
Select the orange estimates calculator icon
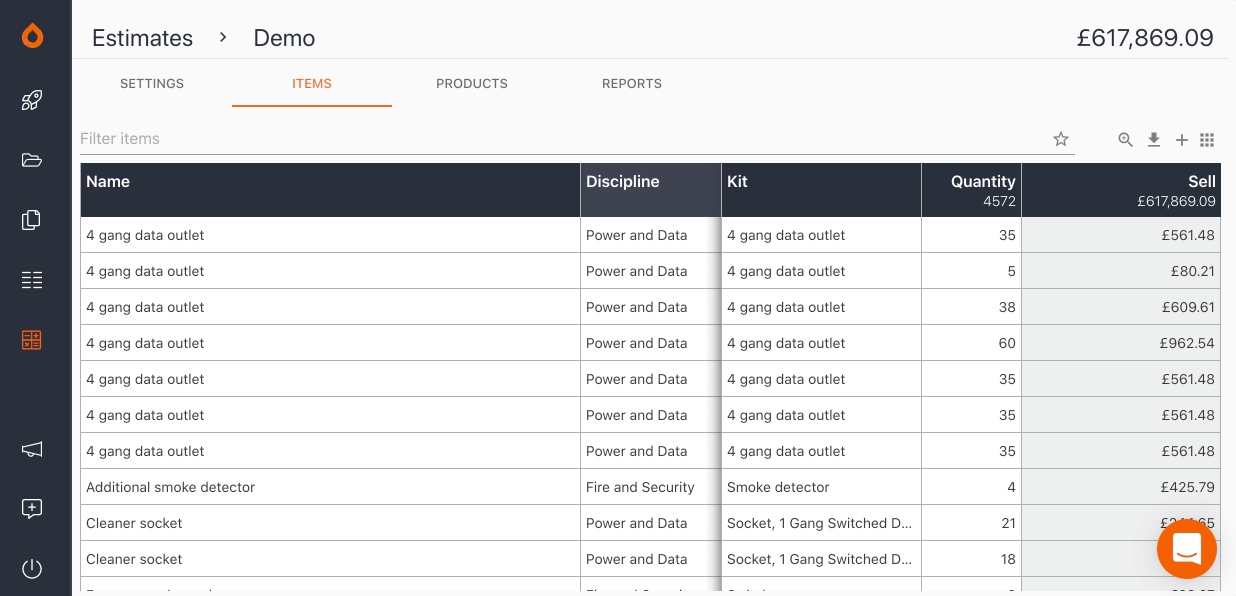coord(32,340)
